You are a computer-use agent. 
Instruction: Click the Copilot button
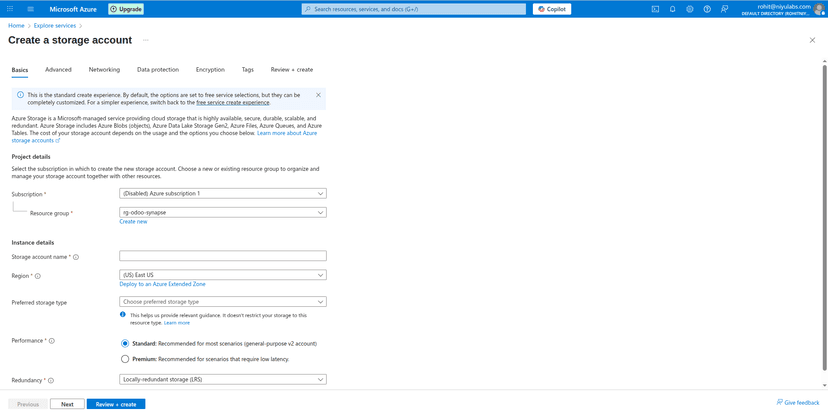[x=552, y=9]
